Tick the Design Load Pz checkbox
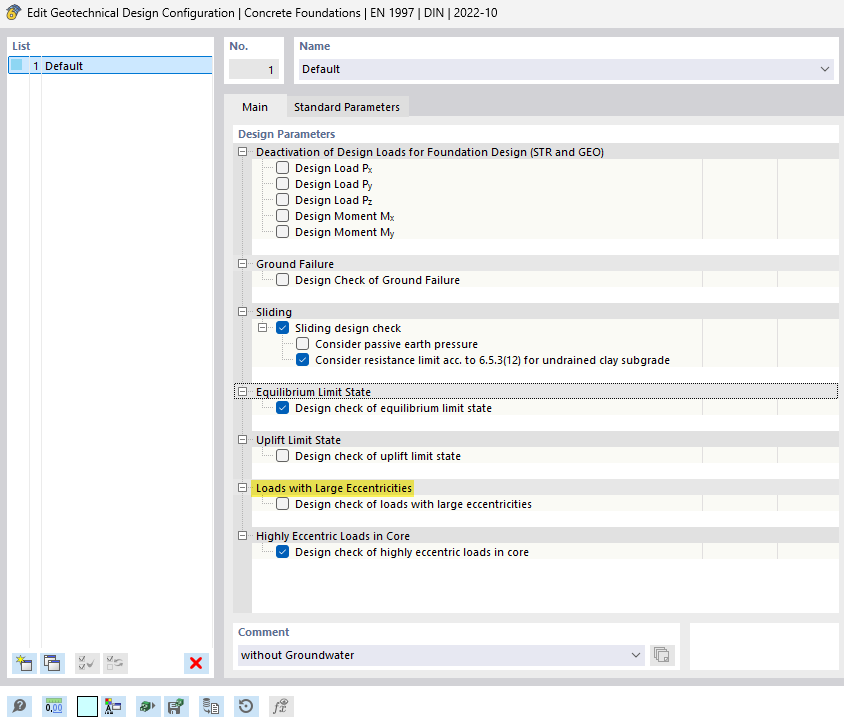 pos(283,200)
